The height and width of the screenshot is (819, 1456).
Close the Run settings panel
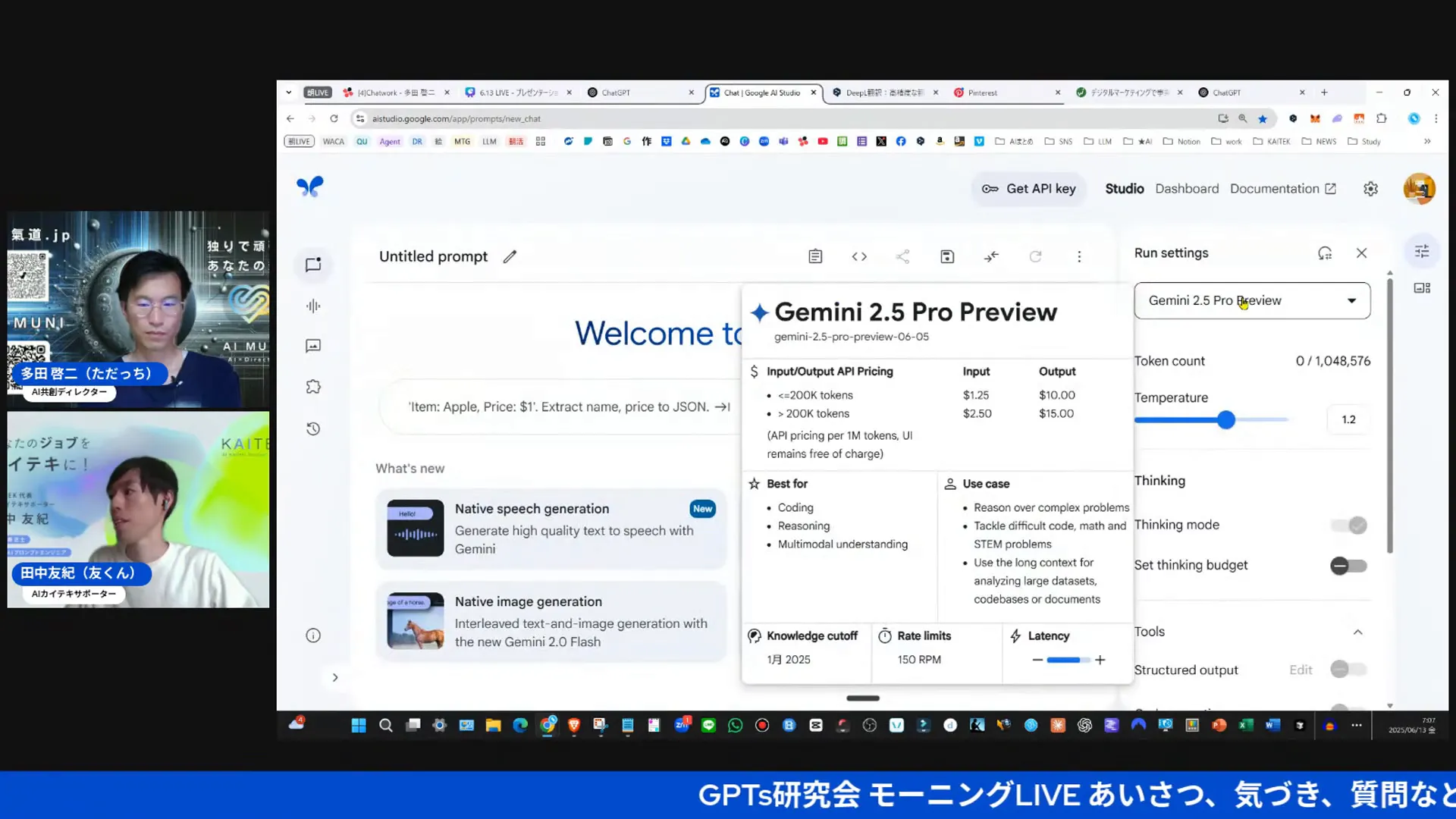pyautogui.click(x=1362, y=253)
